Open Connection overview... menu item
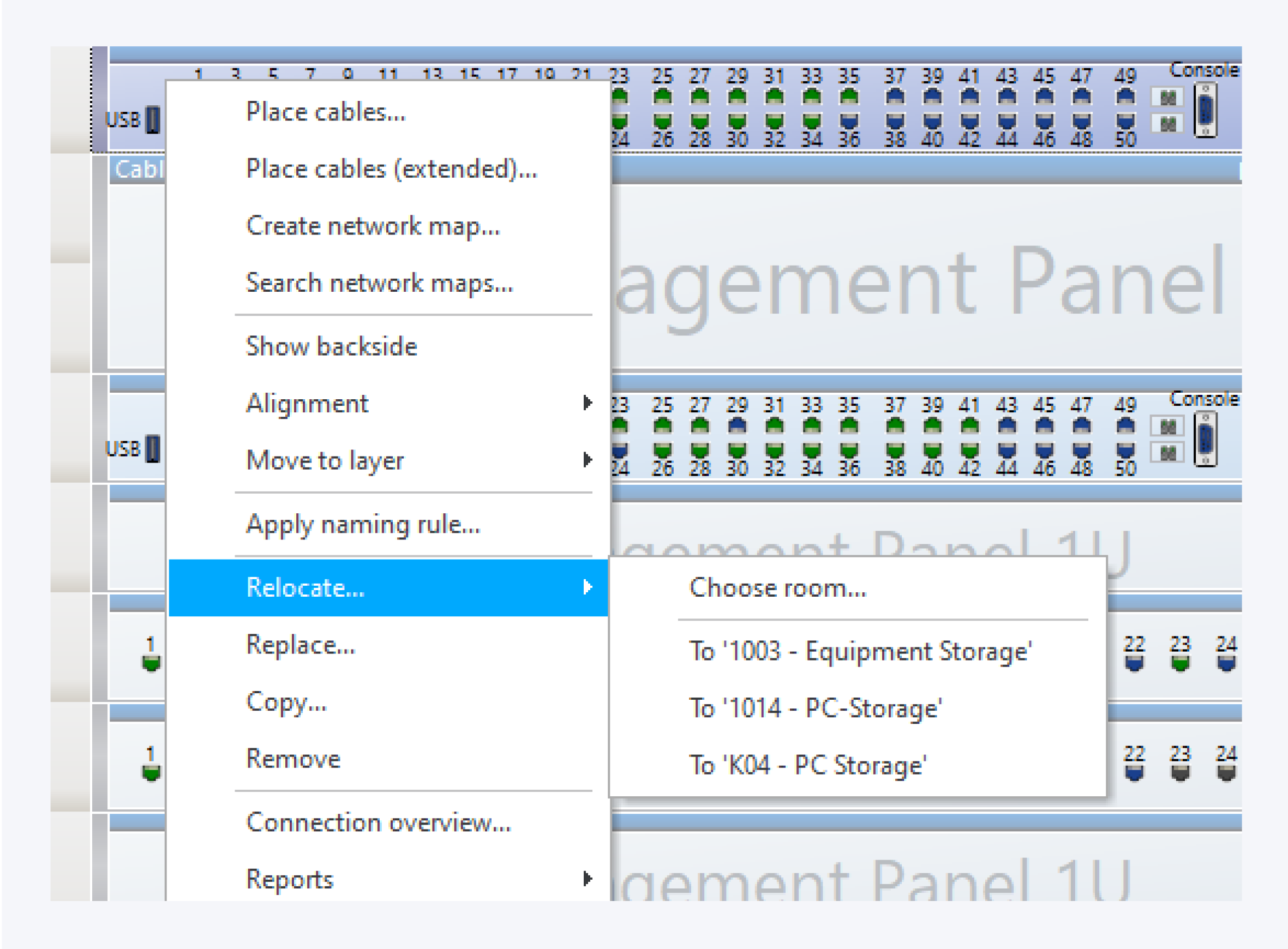 click(x=378, y=822)
